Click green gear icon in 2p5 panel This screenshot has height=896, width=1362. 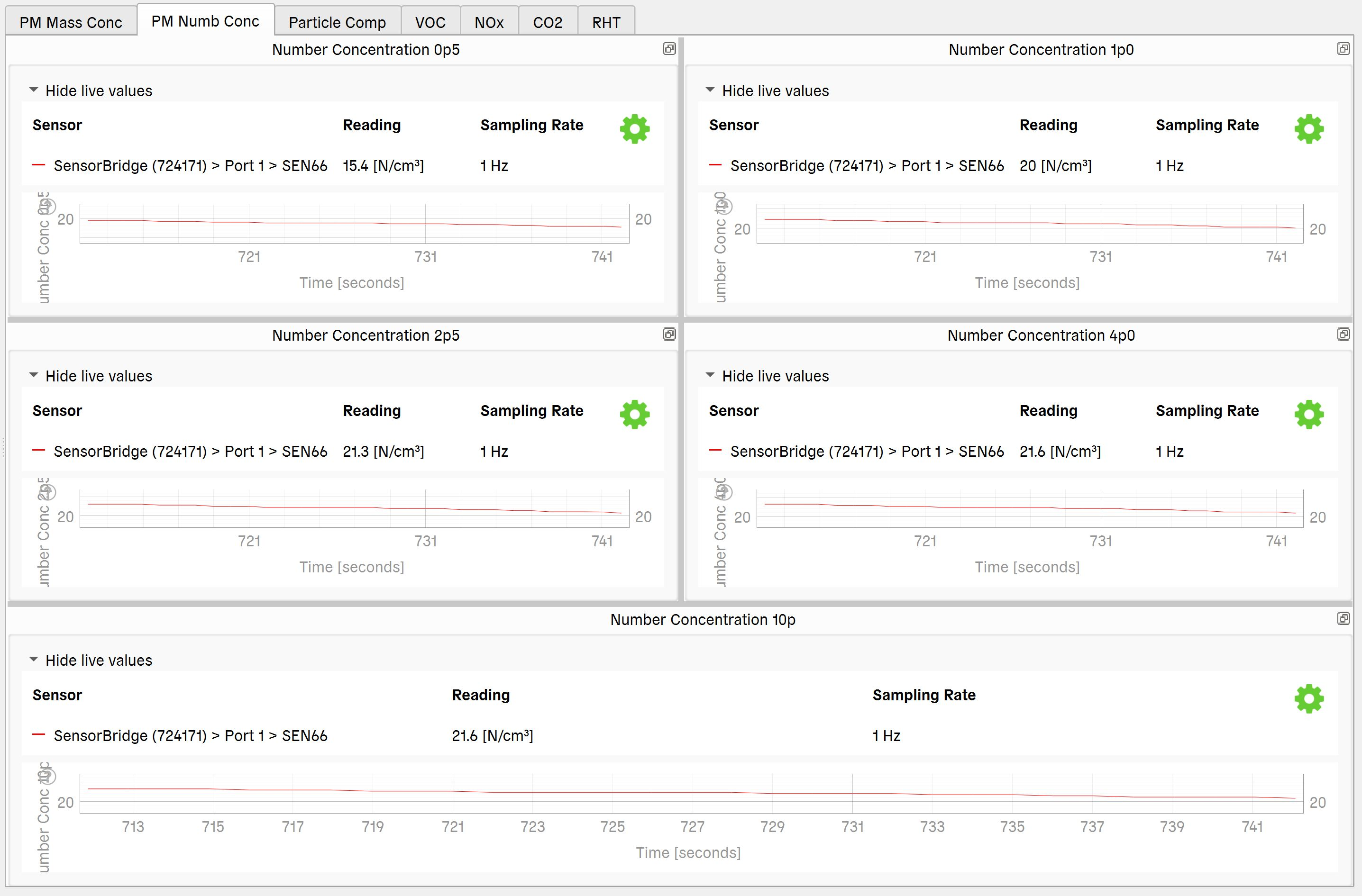(x=635, y=415)
